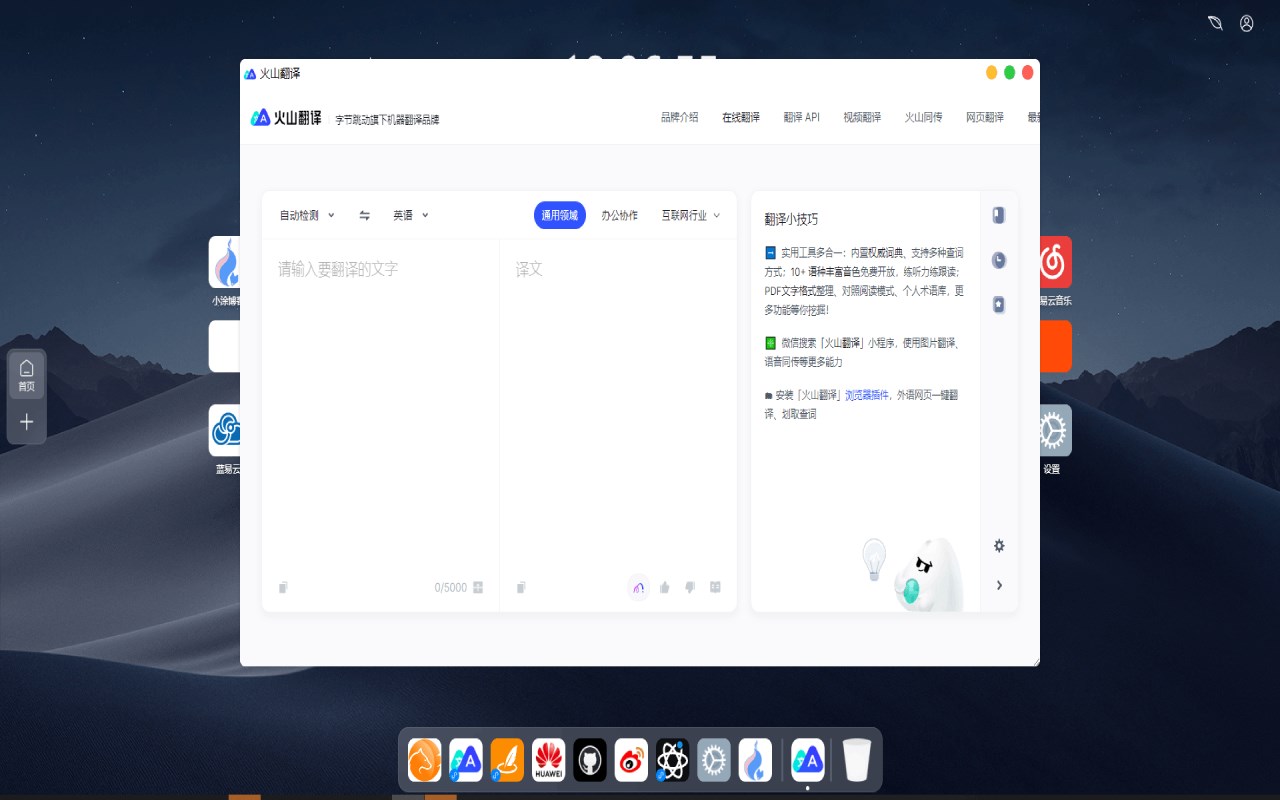The height and width of the screenshot is (800, 1280).
Task: Select the 办公协作 domain
Action: [619, 215]
